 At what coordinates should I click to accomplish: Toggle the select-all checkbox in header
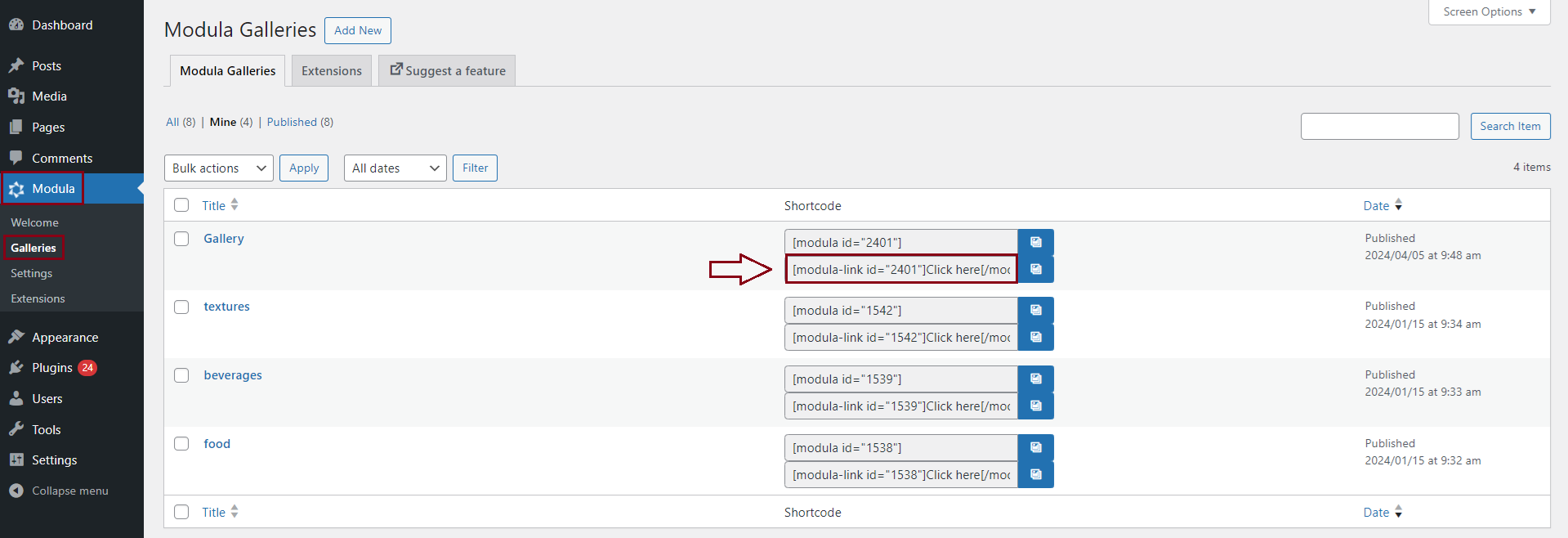click(x=181, y=205)
